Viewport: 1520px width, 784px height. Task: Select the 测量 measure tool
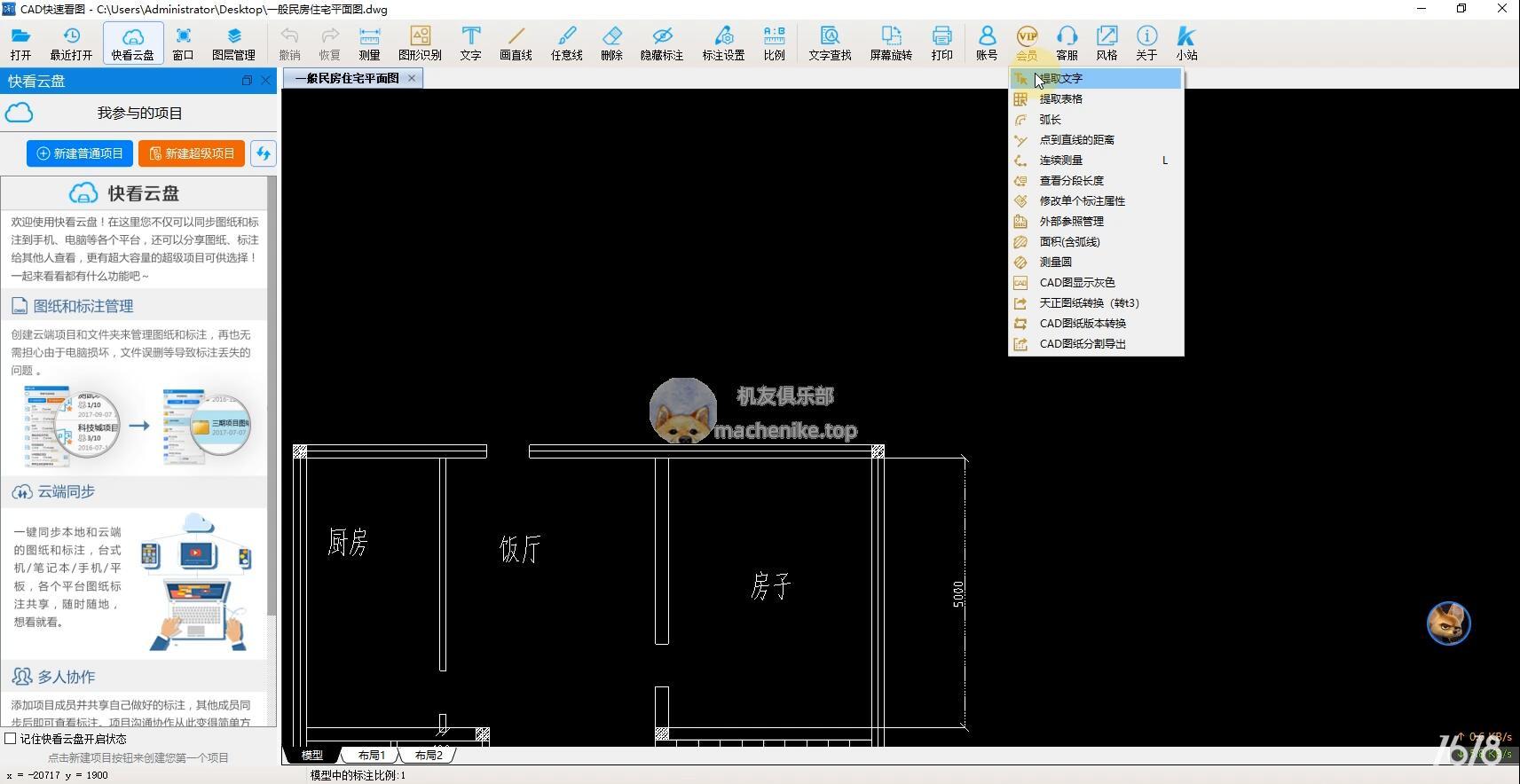(369, 43)
